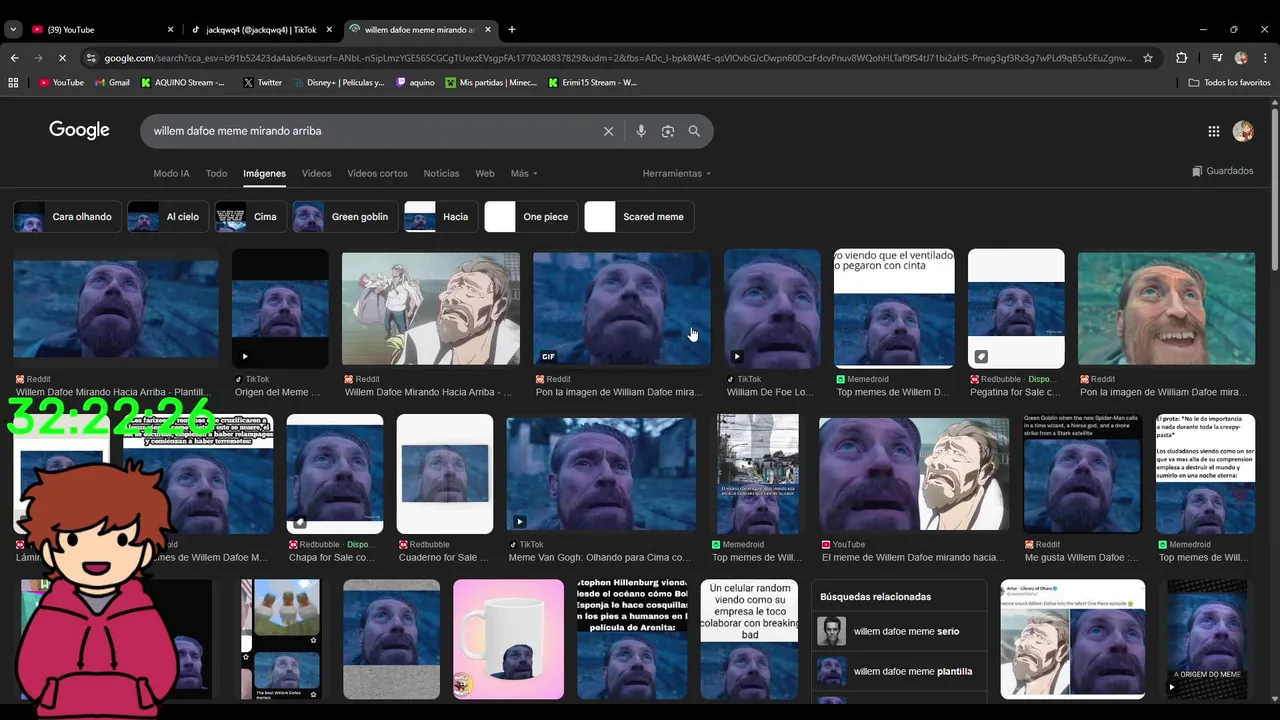Open smiling Dafoe Reddit thumbnail
Viewport: 1280px width, 720px height.
1166,308
